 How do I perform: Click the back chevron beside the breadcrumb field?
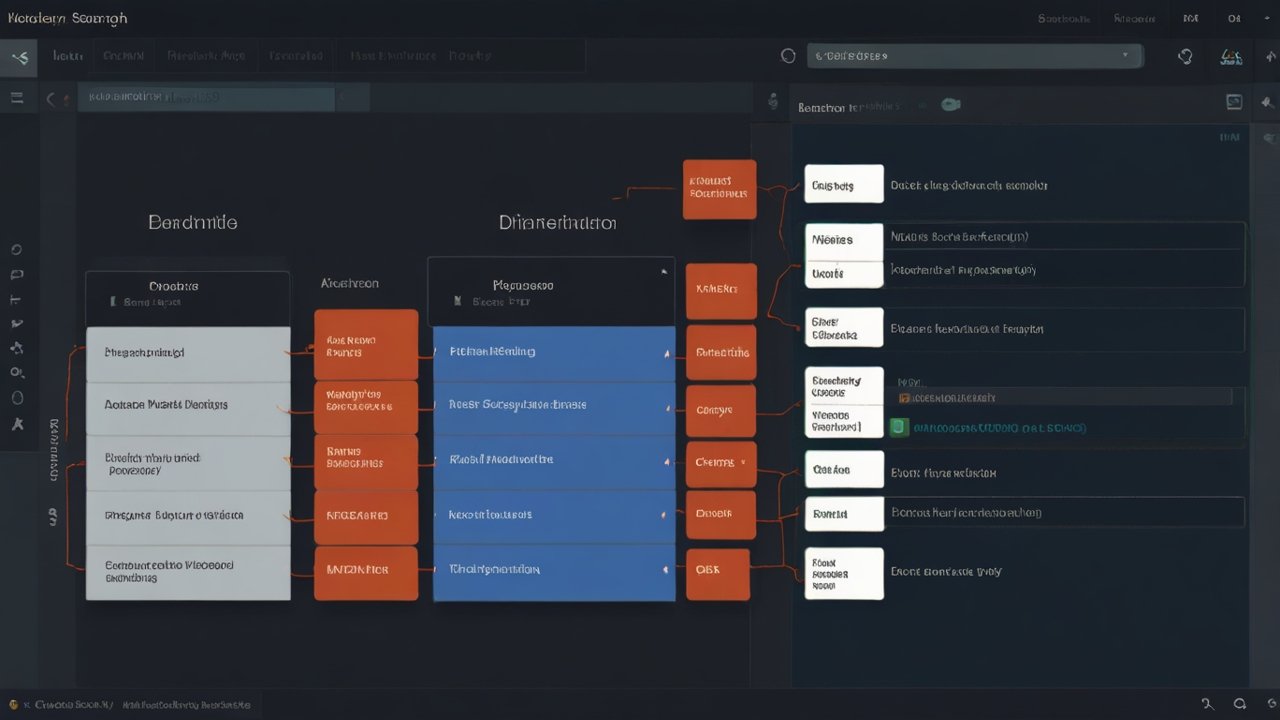pos(51,98)
